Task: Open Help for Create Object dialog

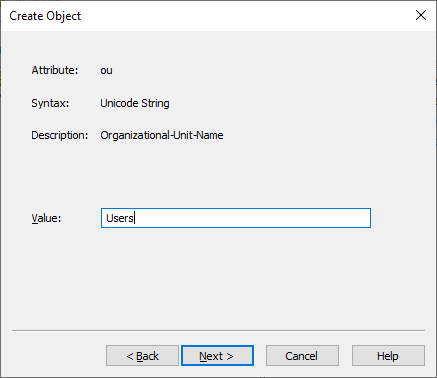Action: point(388,356)
